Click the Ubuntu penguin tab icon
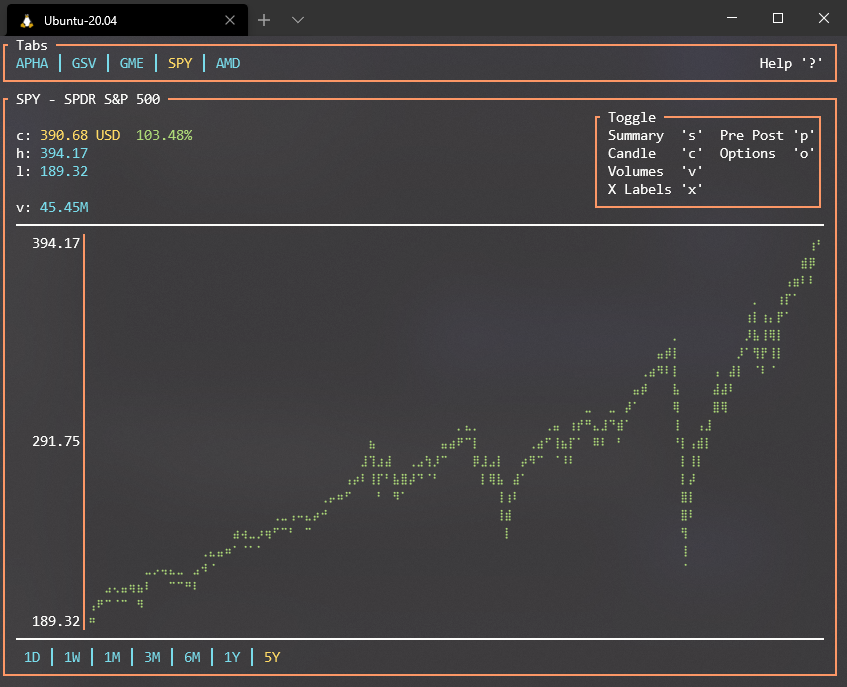847x687 pixels. tap(26, 21)
